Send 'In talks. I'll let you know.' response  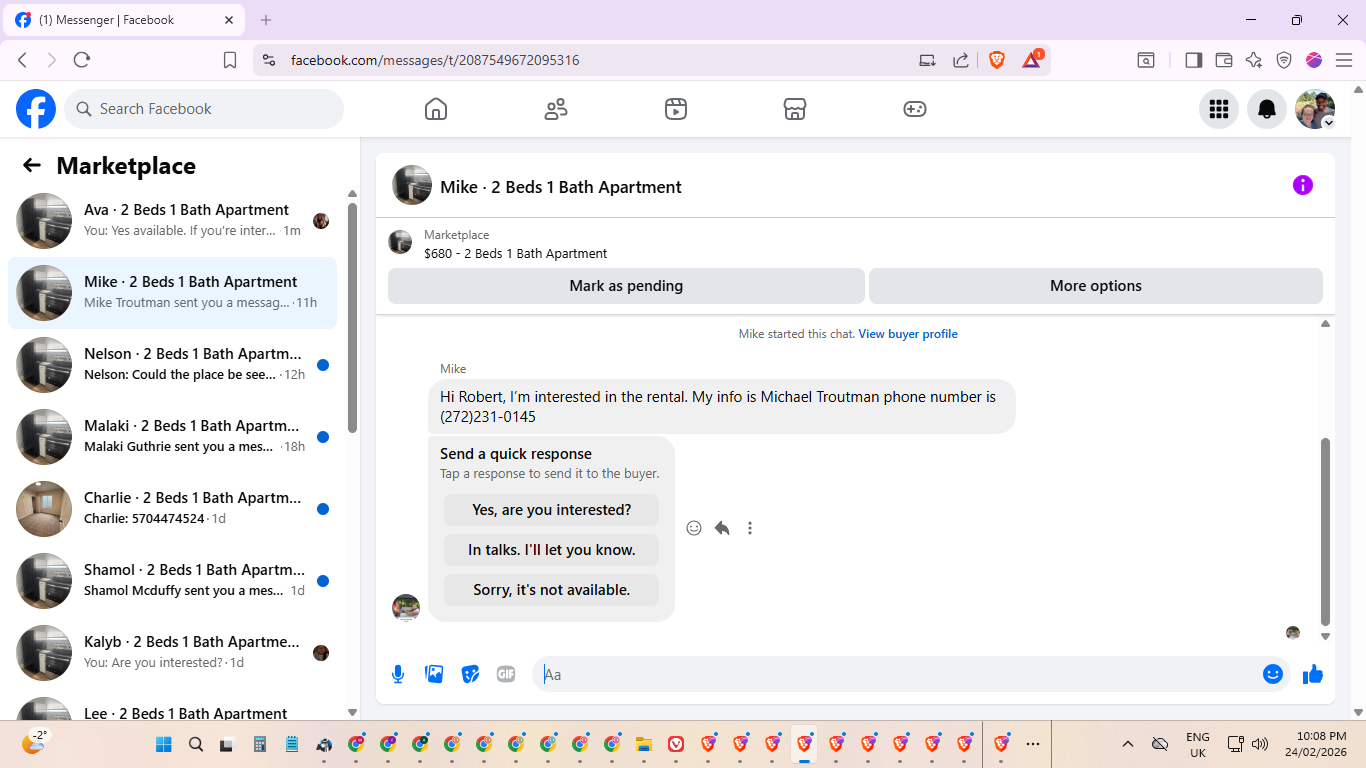pyautogui.click(x=552, y=550)
